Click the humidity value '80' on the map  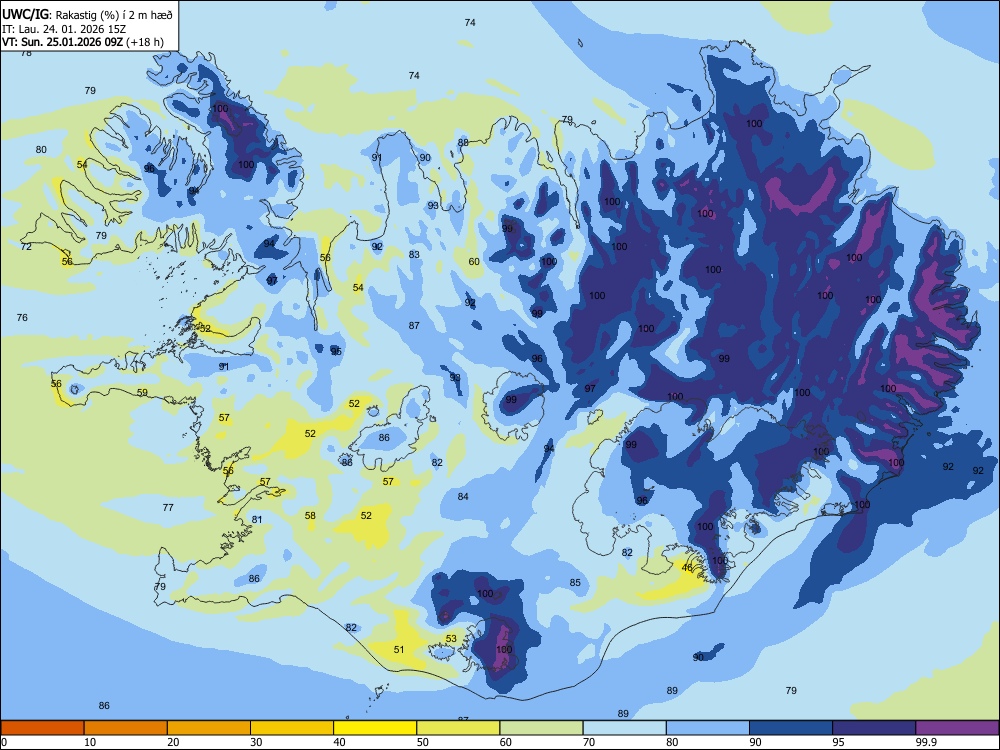point(41,149)
